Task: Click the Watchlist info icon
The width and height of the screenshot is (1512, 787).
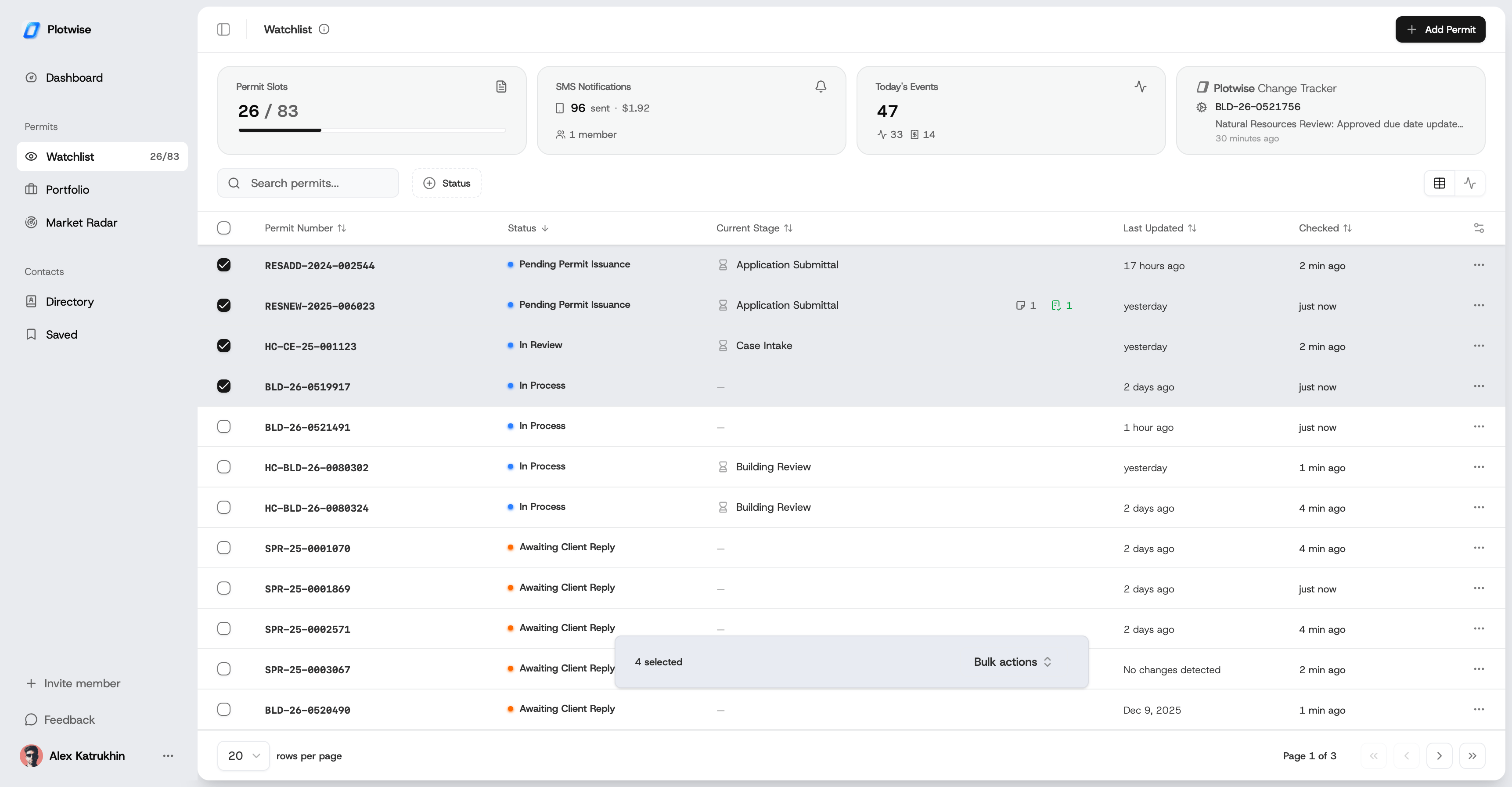Action: 324,29
